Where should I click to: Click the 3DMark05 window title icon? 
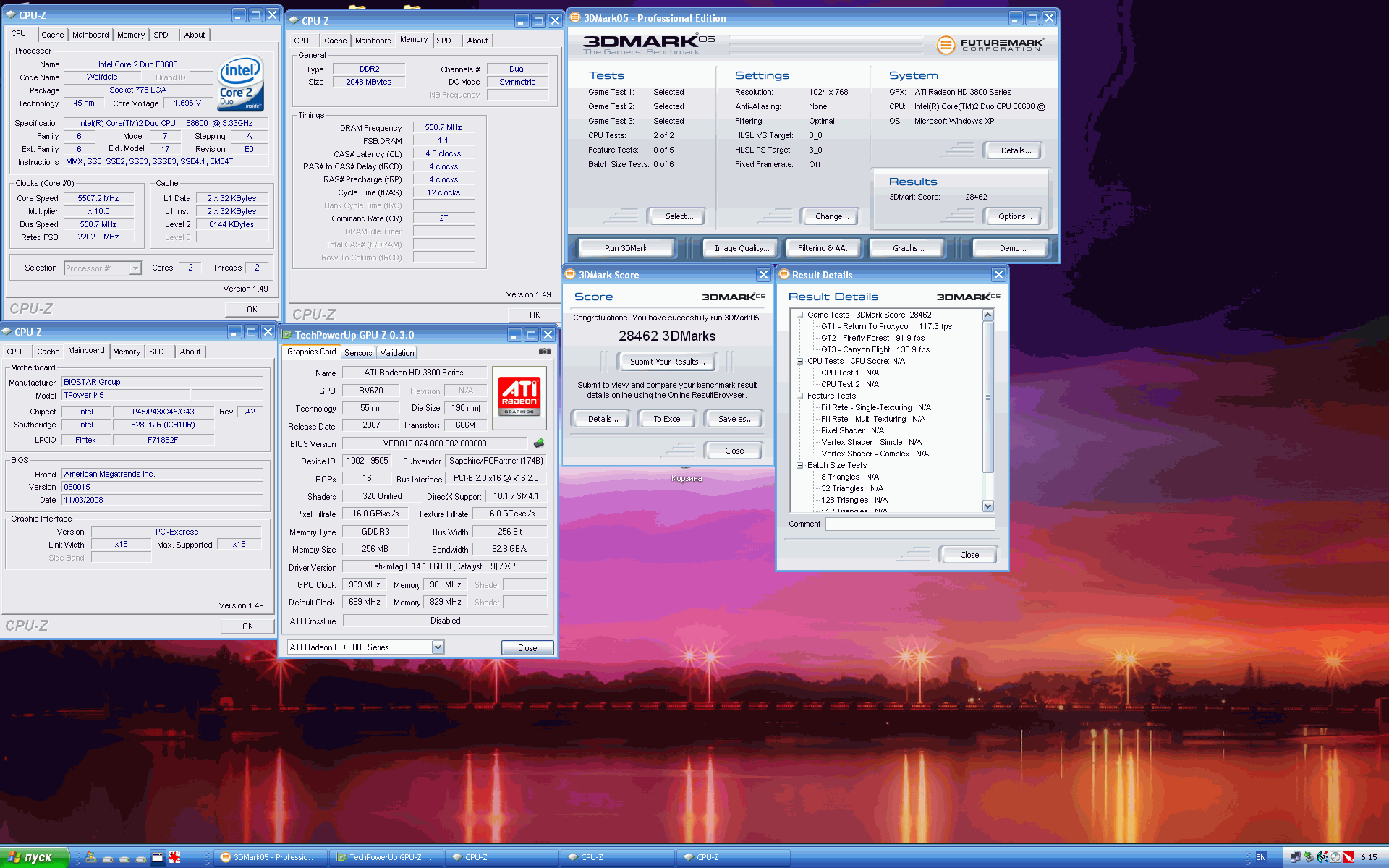tap(576, 18)
